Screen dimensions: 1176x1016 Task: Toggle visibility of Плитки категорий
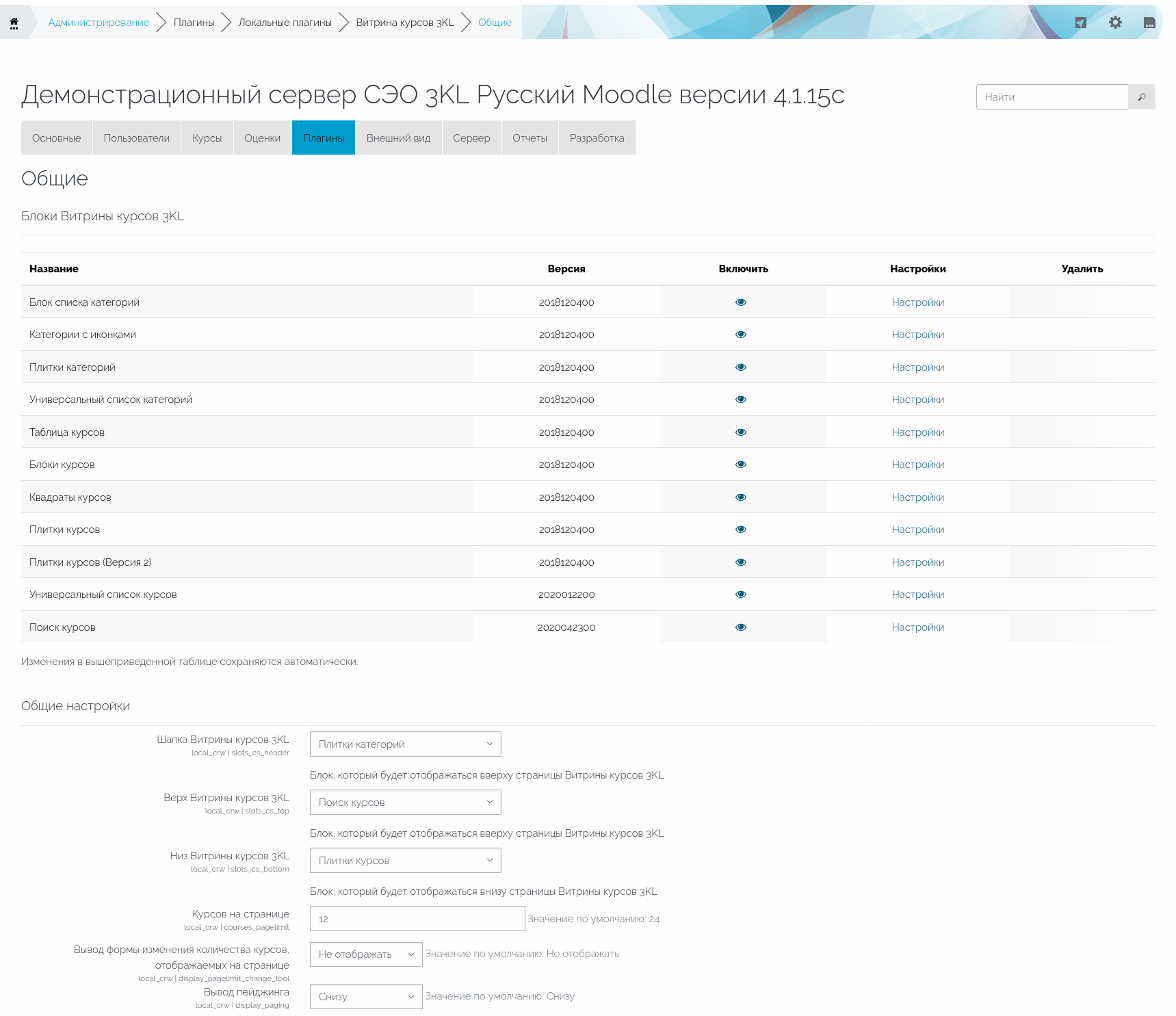point(741,367)
